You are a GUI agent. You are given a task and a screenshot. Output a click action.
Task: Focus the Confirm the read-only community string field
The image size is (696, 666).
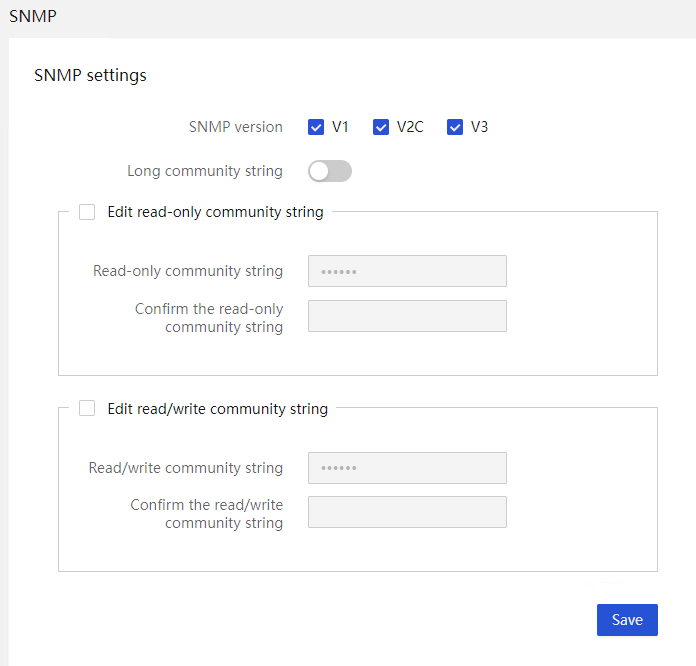(x=407, y=316)
